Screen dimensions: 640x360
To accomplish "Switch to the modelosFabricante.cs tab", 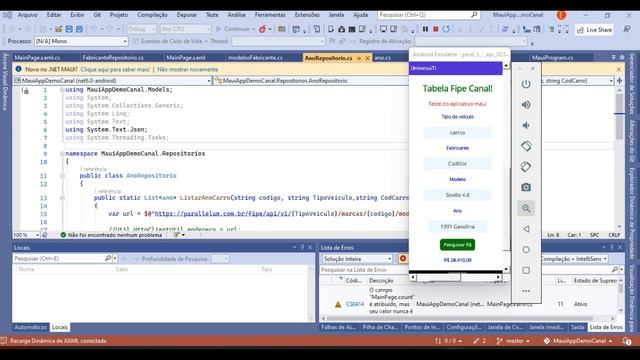I will 255,58.
